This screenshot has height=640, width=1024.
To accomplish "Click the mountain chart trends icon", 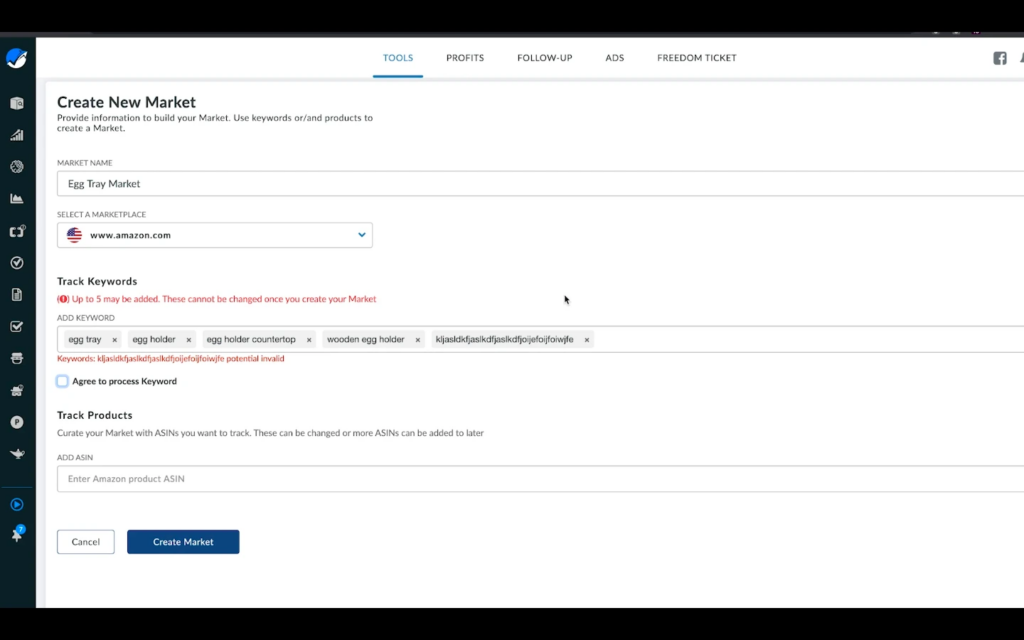I will point(17,198).
